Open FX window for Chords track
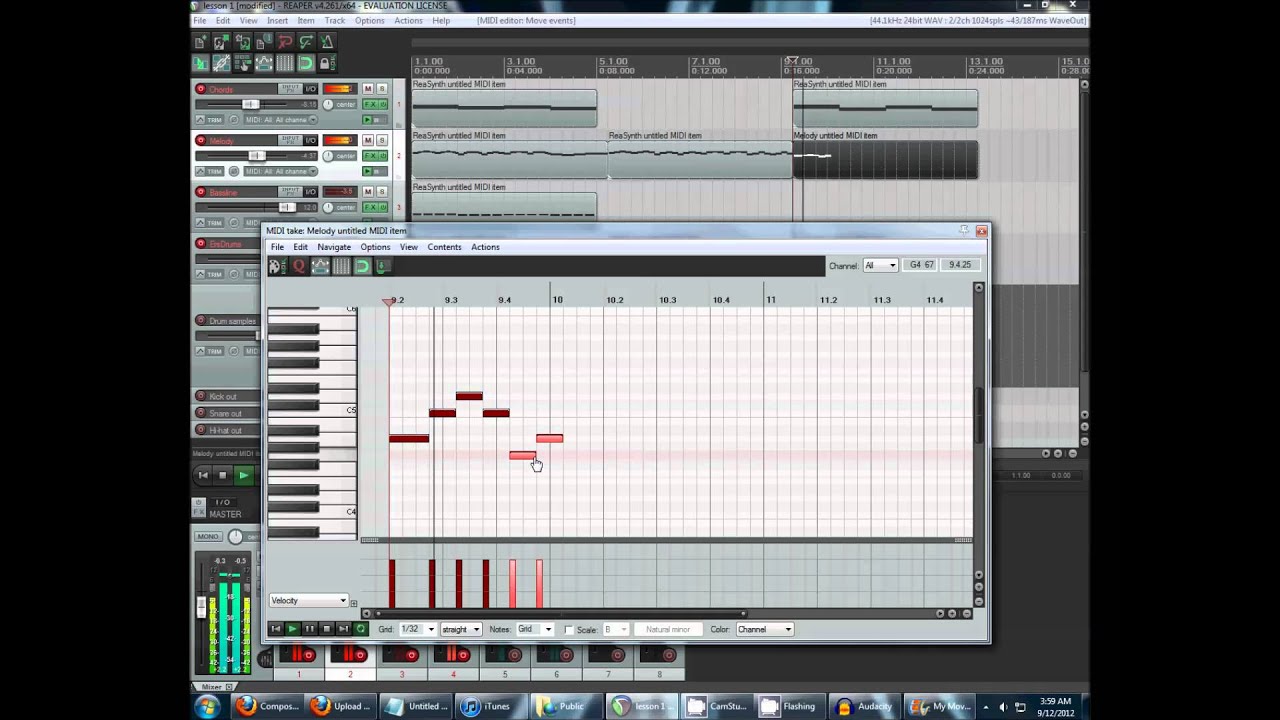Image resolution: width=1280 pixels, height=720 pixels. click(x=372, y=104)
